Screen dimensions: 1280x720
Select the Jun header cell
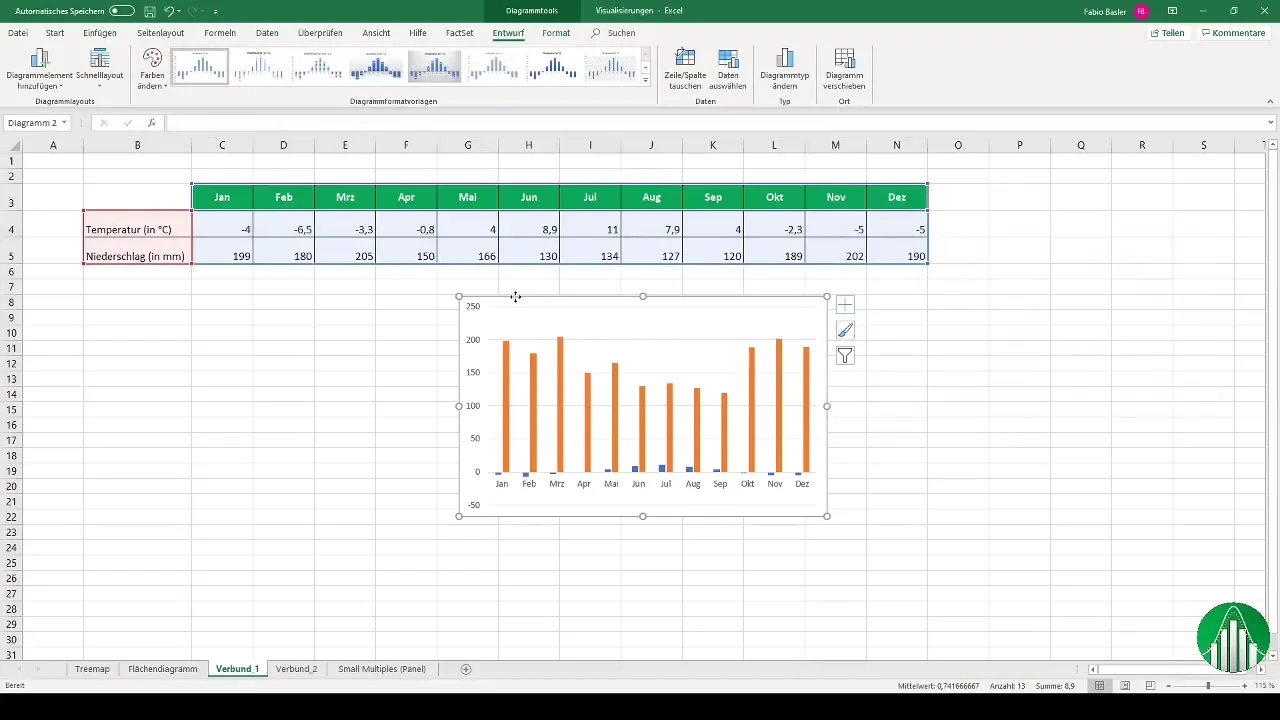point(529,197)
